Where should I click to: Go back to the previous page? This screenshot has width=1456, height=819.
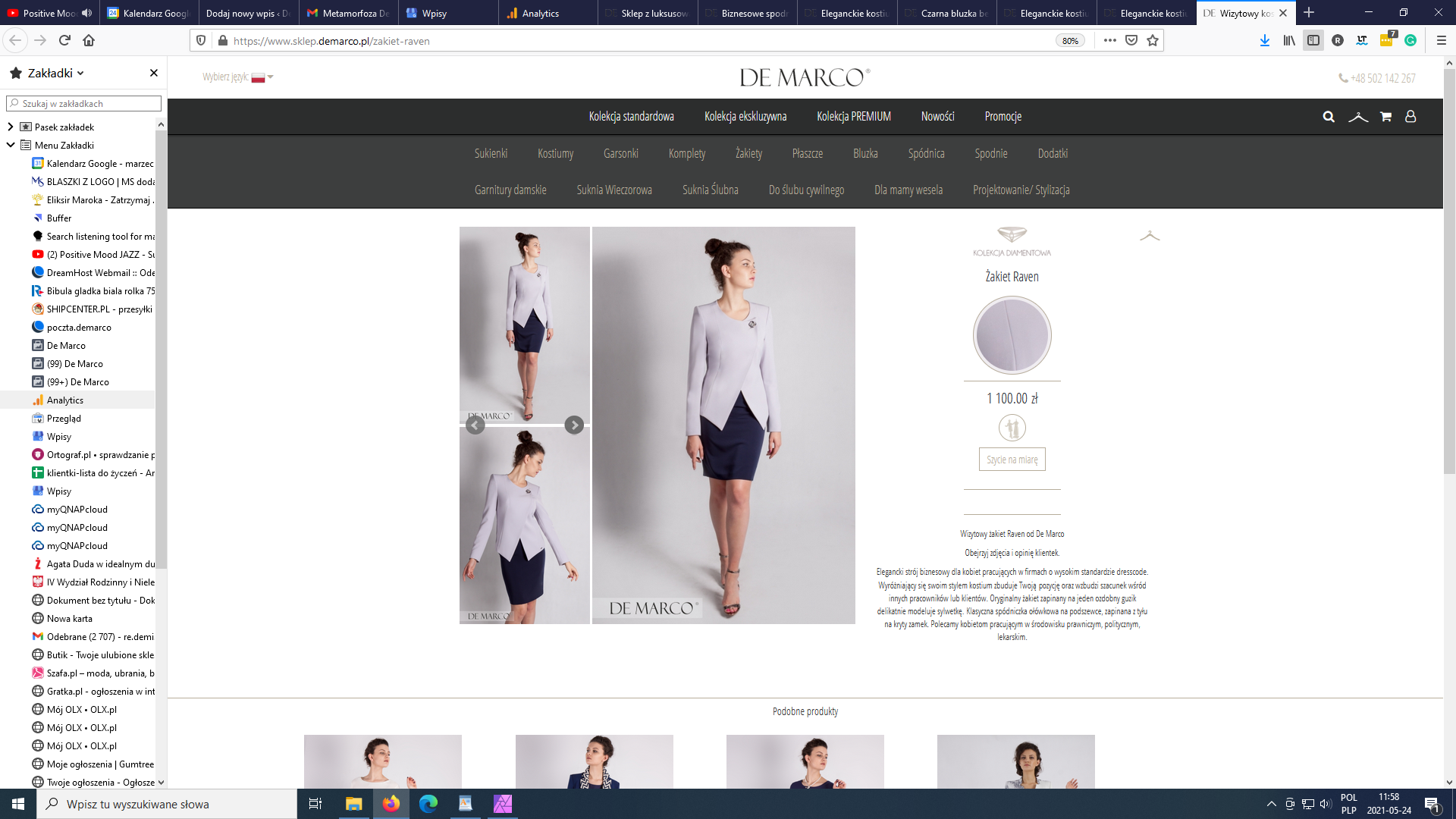(16, 41)
